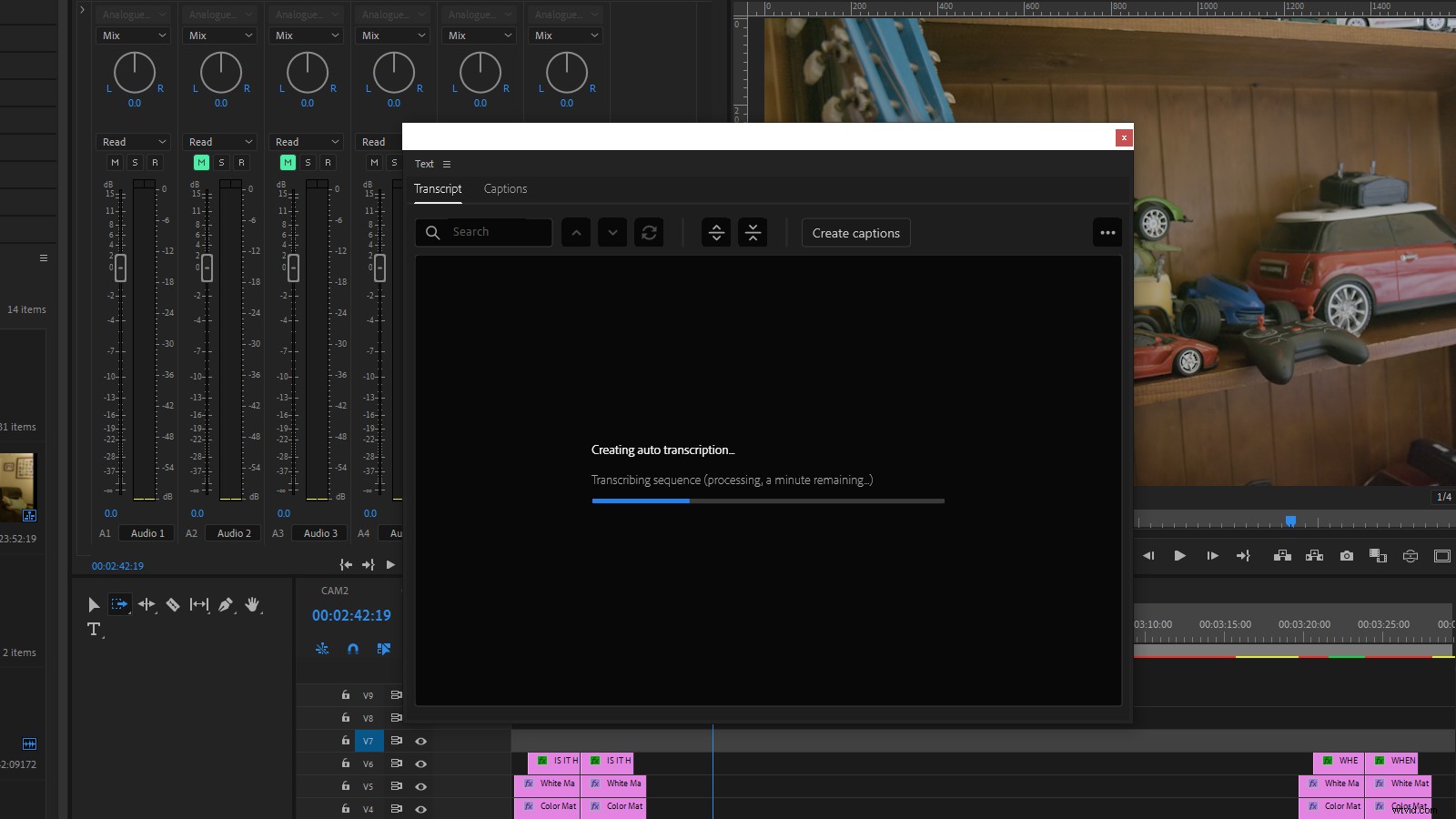Open the Mix dropdown on the first channel

pos(133,35)
